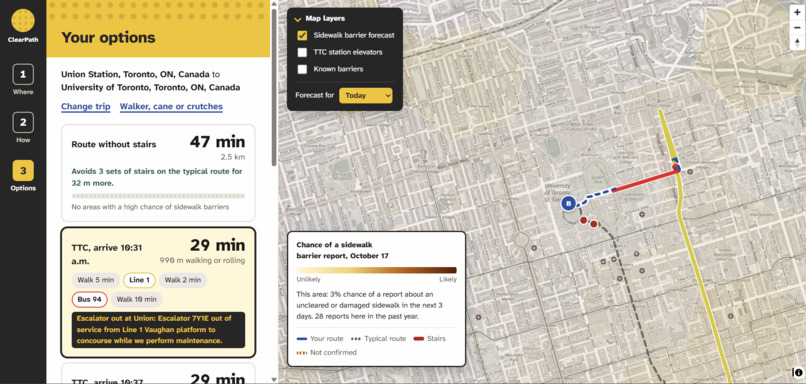Click the Bus 94 badge
Image resolution: width=806 pixels, height=384 pixels.
pos(89,299)
